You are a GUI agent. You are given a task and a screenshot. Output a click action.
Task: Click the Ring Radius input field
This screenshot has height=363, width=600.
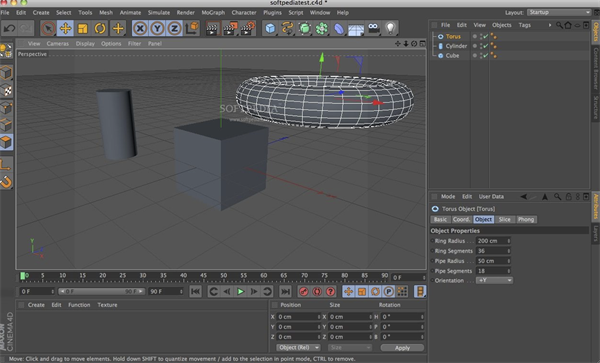(493, 241)
